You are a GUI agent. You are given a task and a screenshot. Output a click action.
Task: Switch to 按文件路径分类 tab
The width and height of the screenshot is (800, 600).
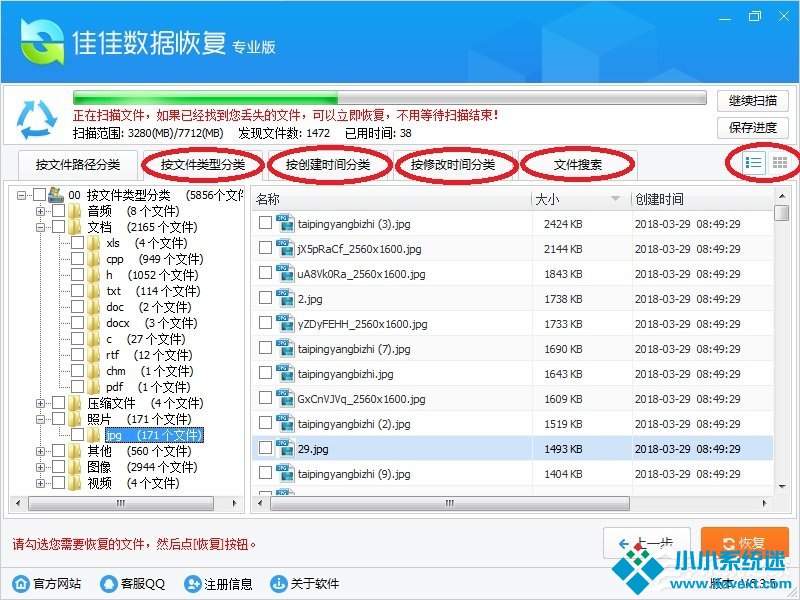tap(78, 165)
